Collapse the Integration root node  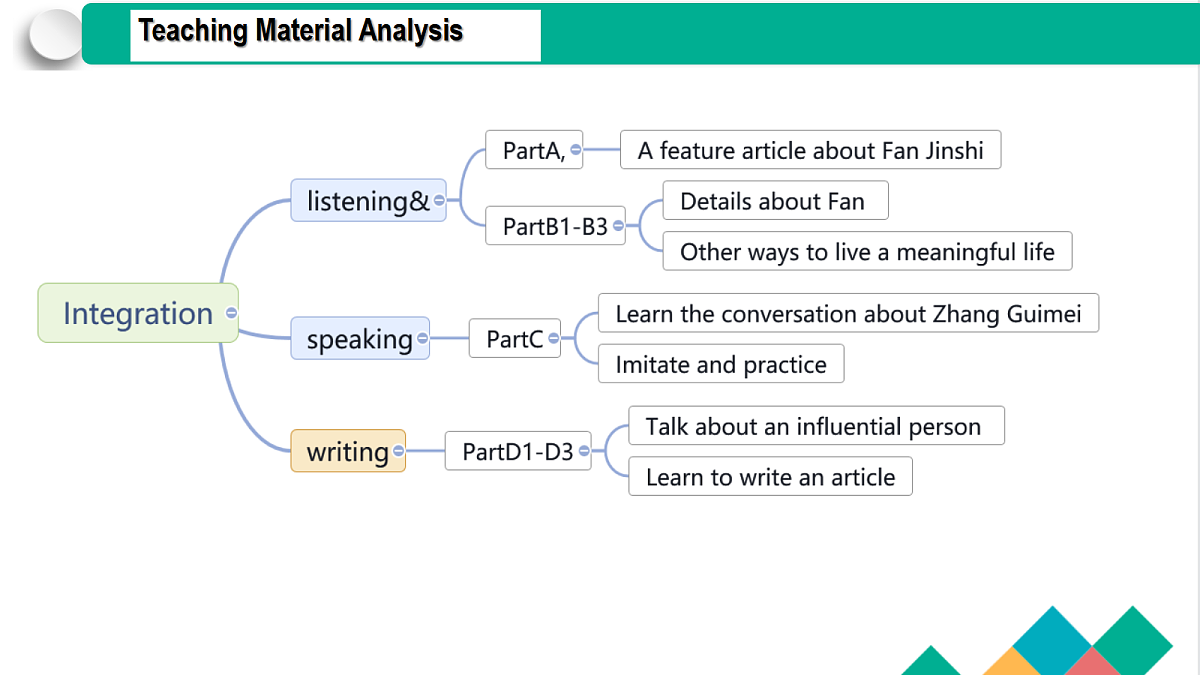(x=231, y=313)
